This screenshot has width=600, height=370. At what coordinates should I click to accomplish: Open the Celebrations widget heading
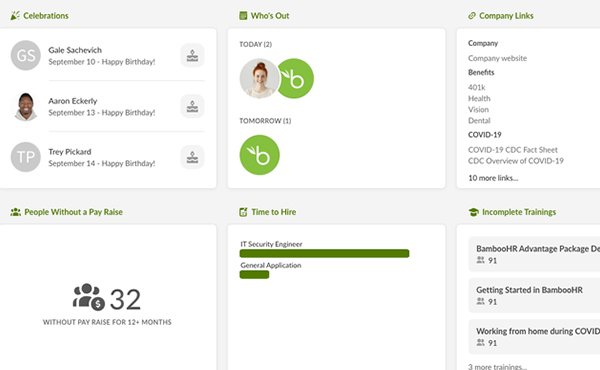pos(46,16)
